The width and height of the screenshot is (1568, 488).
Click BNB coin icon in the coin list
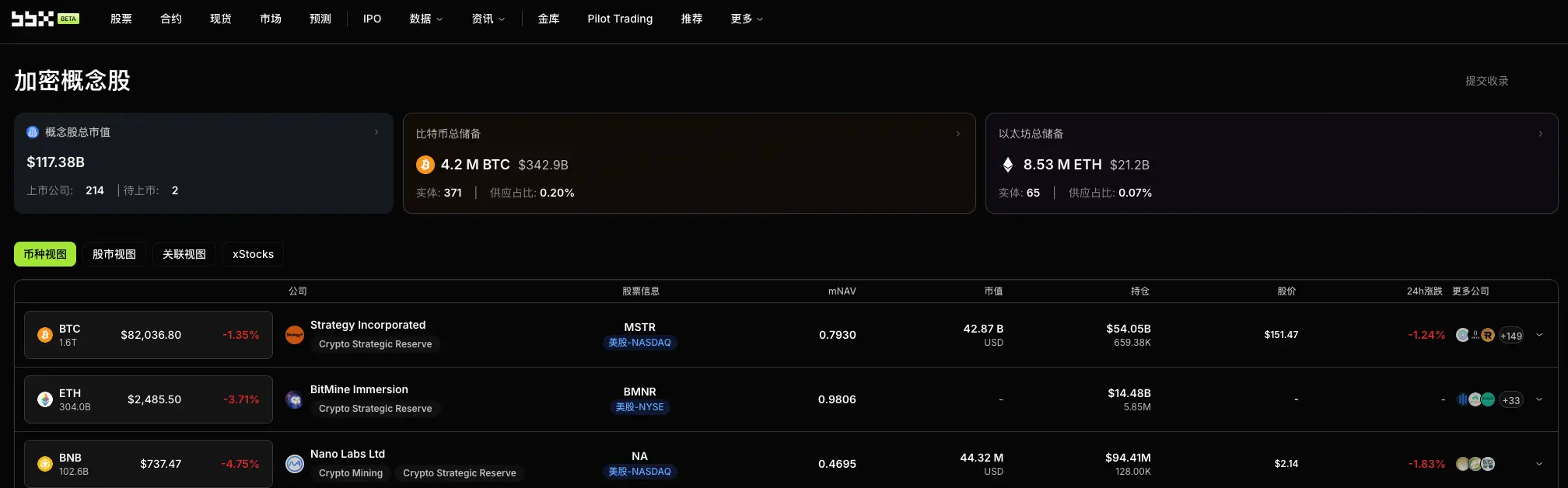click(x=45, y=464)
